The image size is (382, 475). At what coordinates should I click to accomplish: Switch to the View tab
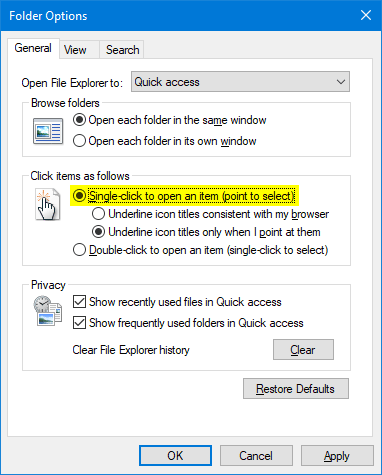pos(75,50)
